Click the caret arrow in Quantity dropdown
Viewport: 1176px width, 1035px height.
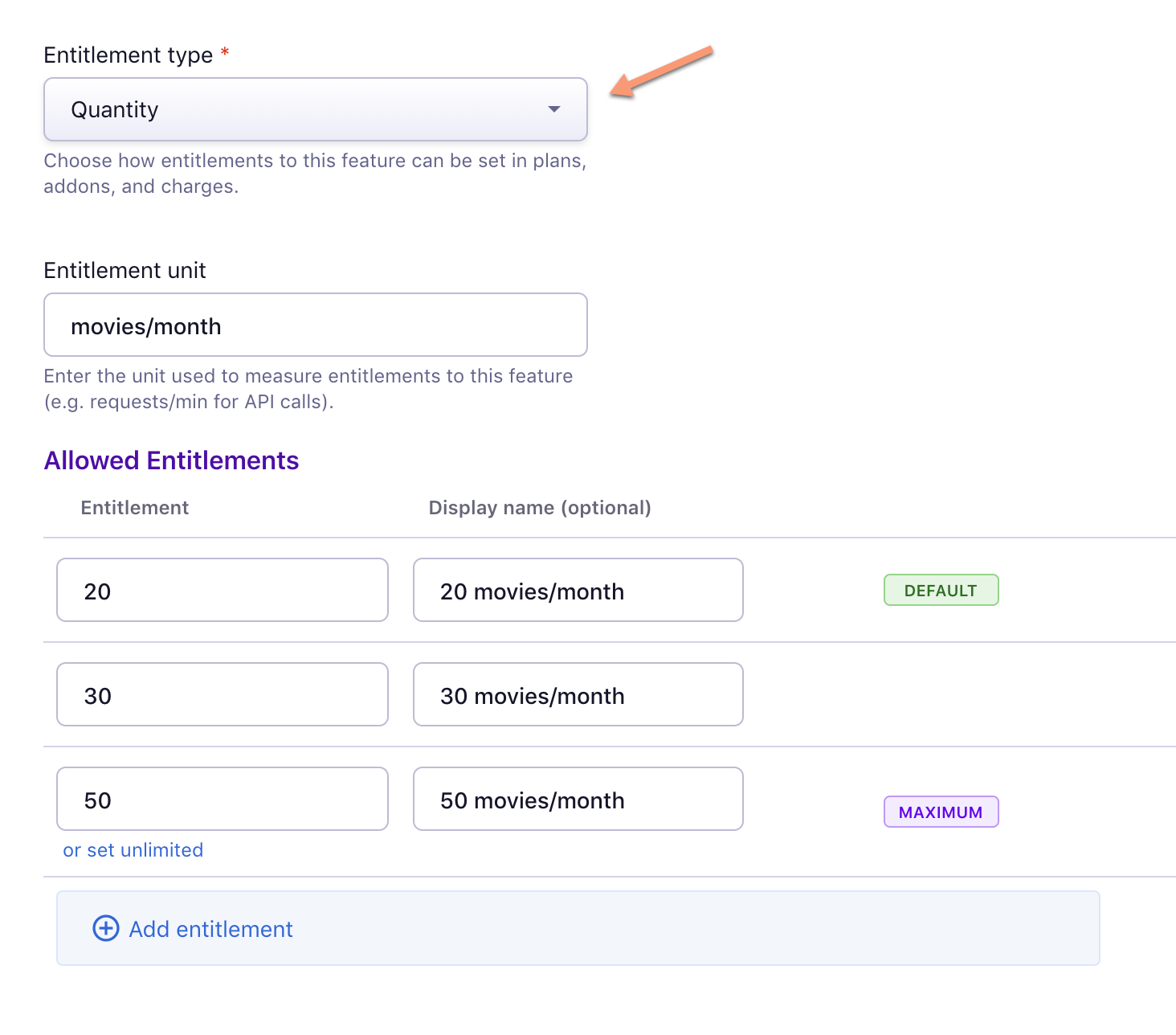click(x=553, y=109)
